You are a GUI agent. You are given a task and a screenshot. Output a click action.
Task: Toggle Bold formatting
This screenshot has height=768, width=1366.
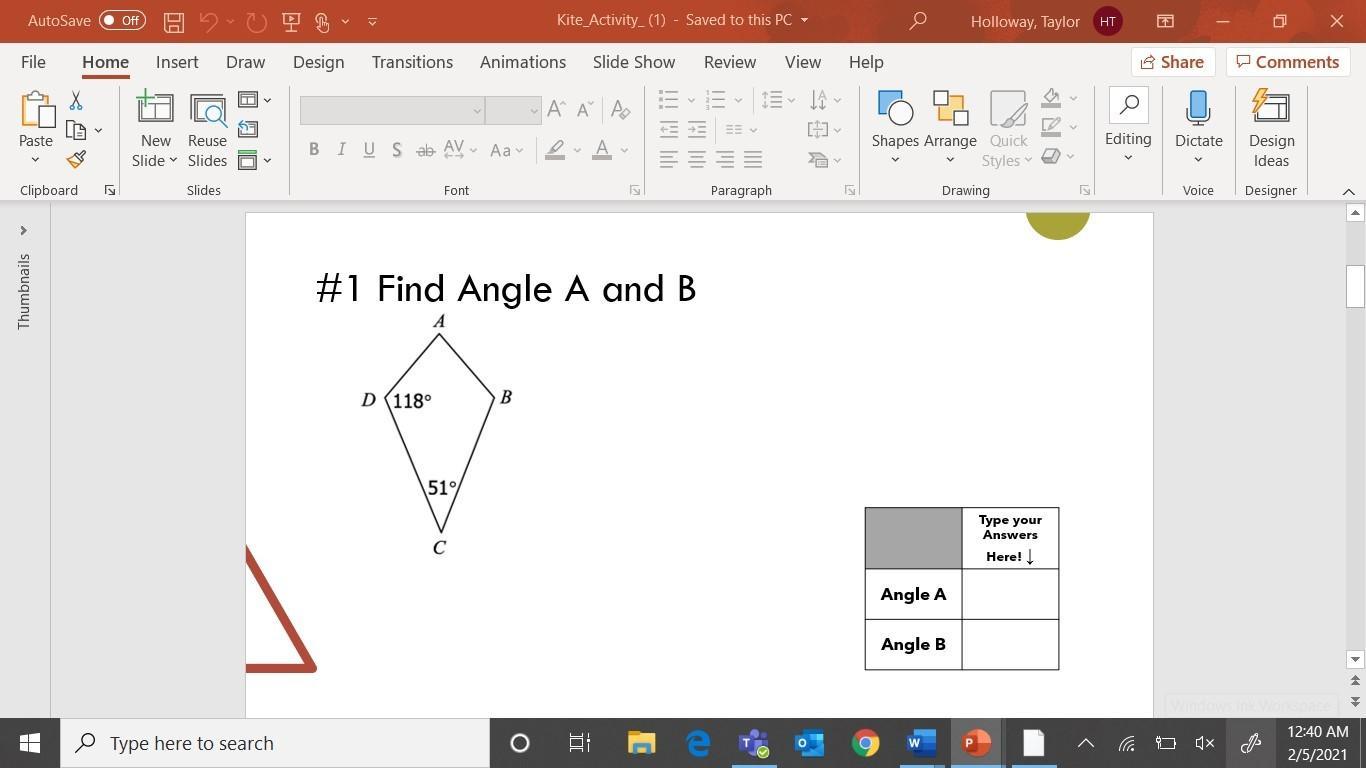coord(314,150)
